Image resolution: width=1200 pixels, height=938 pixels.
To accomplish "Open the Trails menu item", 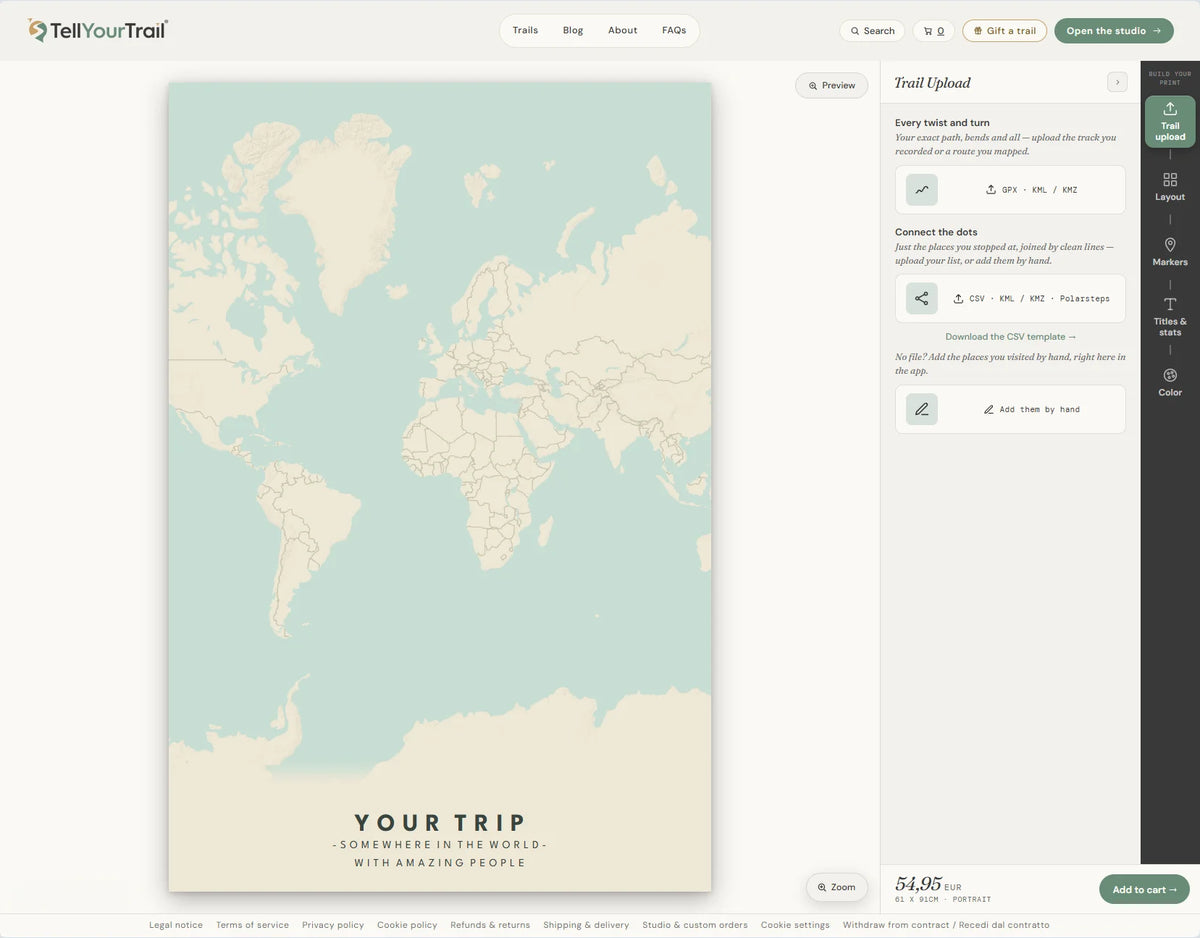I will coord(525,30).
